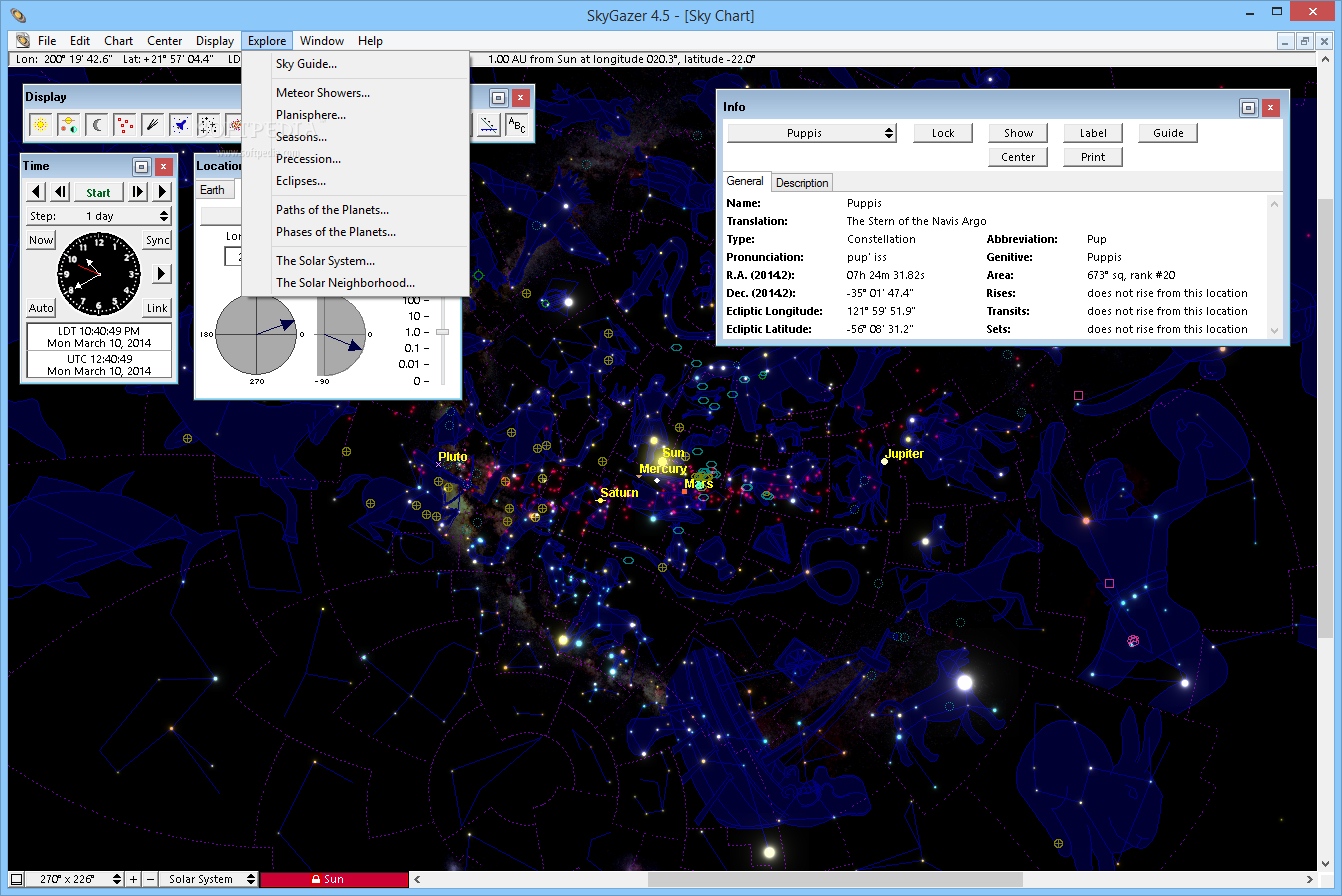Click the Pluto label on the sky chart
1342x896 pixels.
tap(452, 457)
